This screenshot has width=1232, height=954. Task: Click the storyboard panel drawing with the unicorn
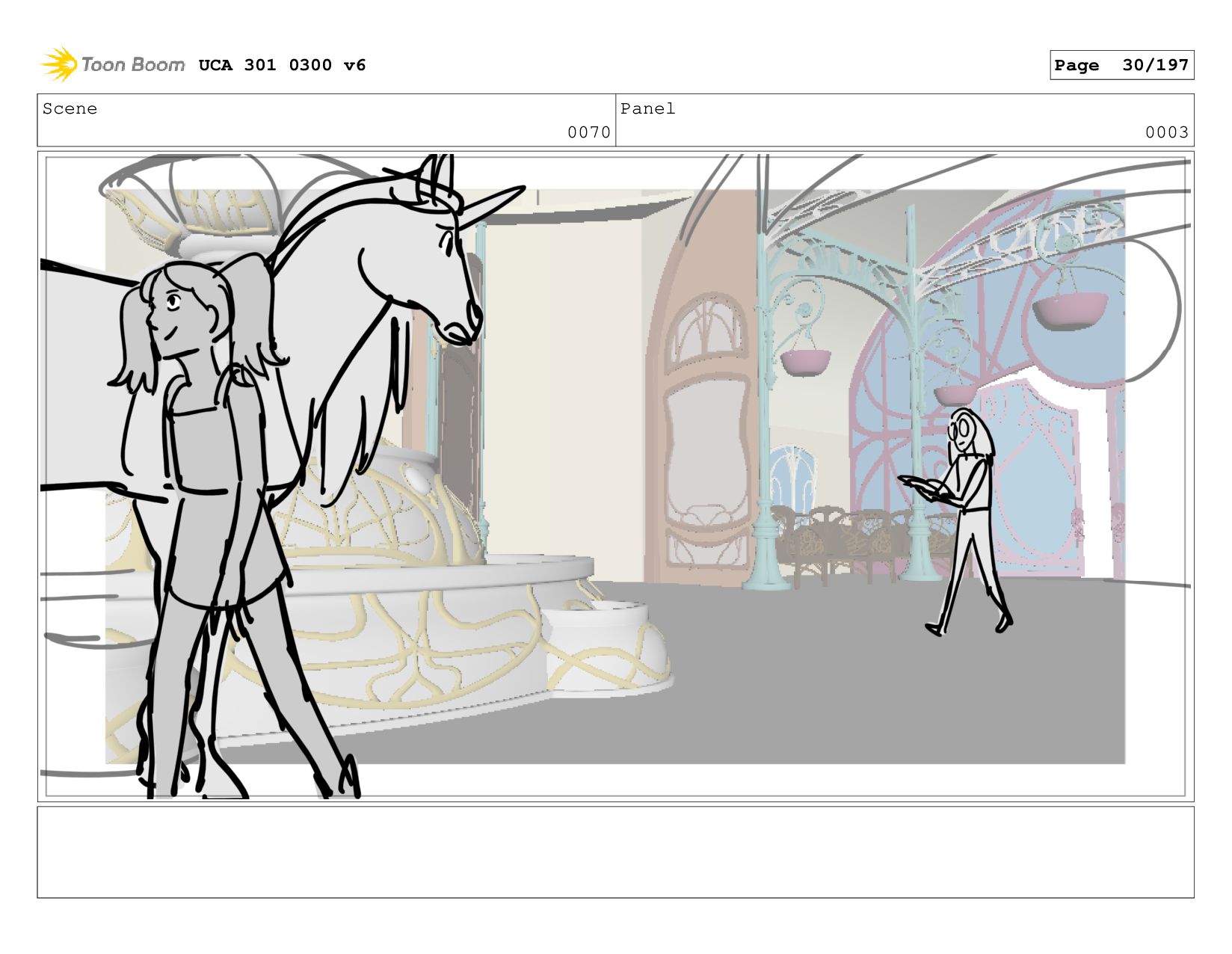[615, 476]
